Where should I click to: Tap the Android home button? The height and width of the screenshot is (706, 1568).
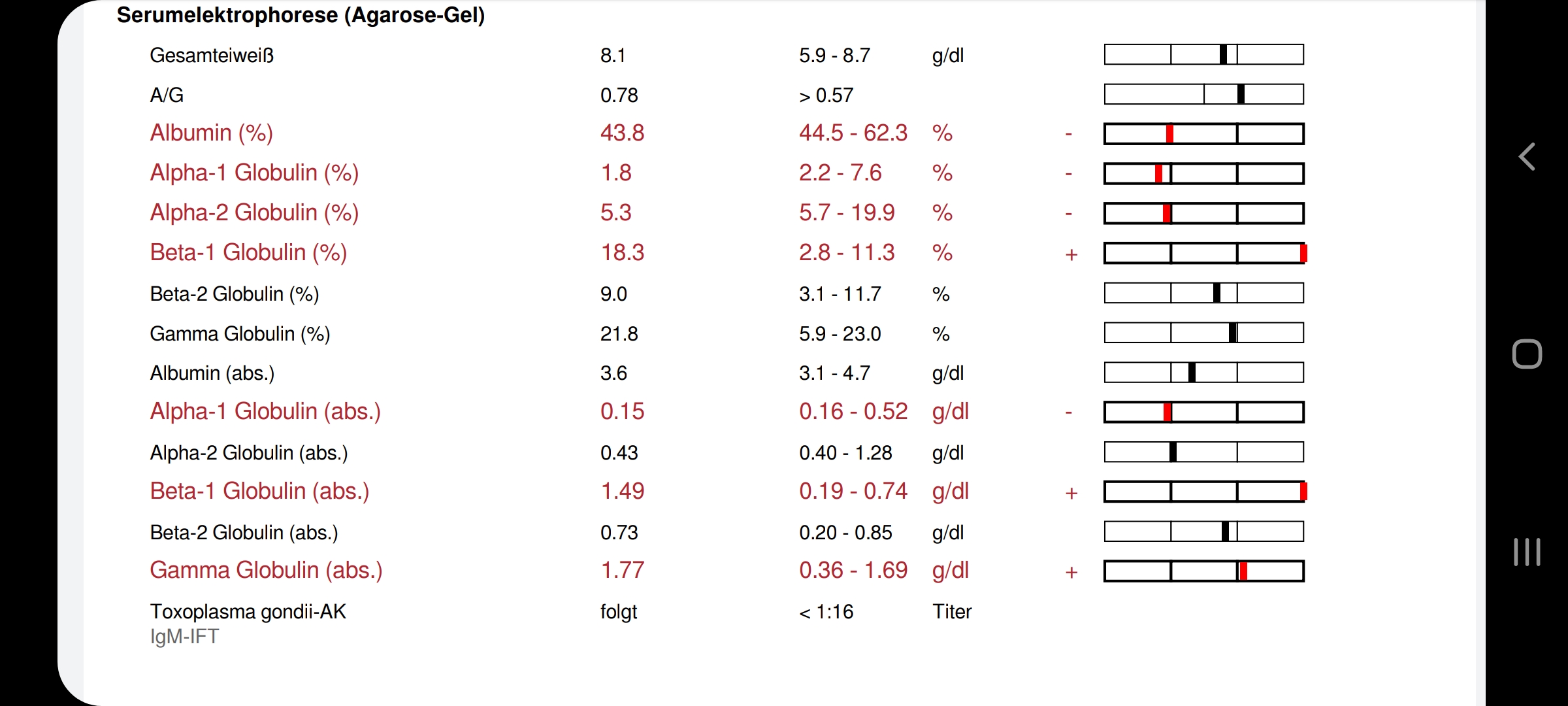click(x=1527, y=354)
